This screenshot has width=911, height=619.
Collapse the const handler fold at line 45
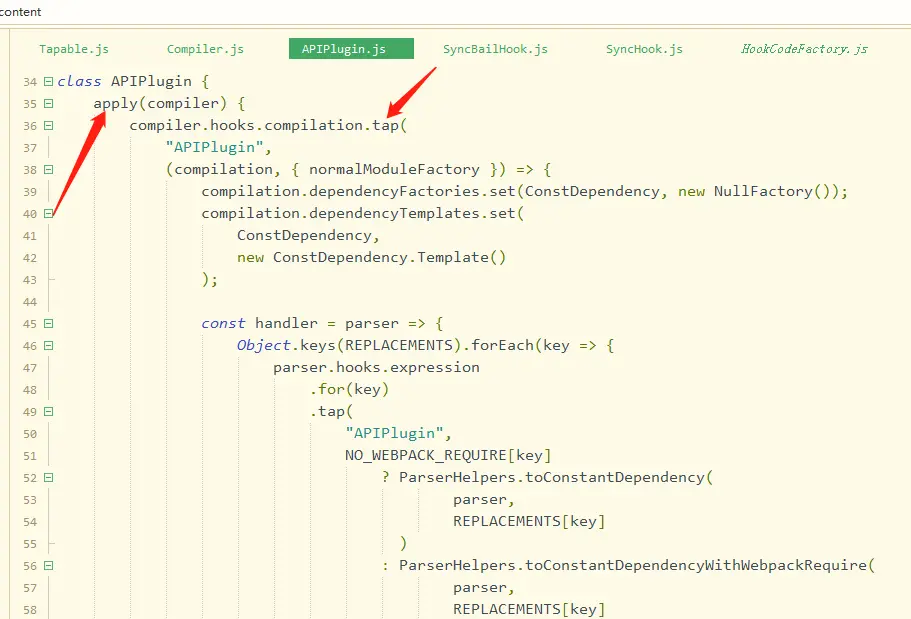pyautogui.click(x=48, y=324)
